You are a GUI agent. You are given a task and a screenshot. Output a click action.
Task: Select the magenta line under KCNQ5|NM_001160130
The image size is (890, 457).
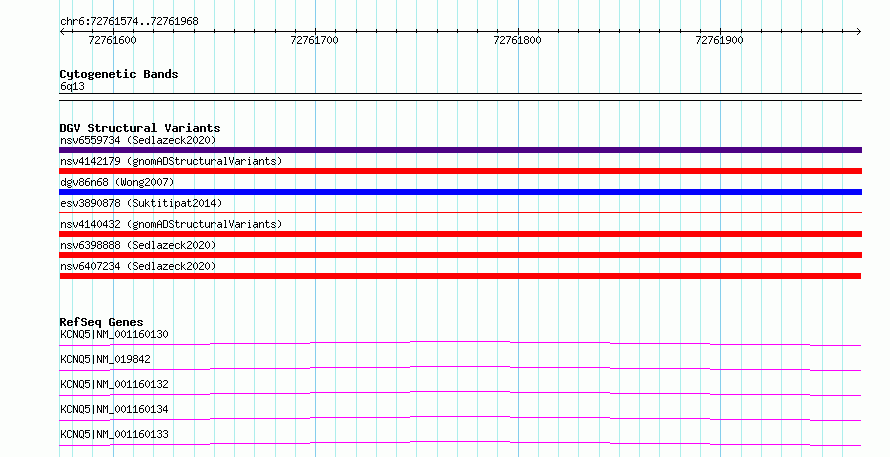tap(460, 343)
